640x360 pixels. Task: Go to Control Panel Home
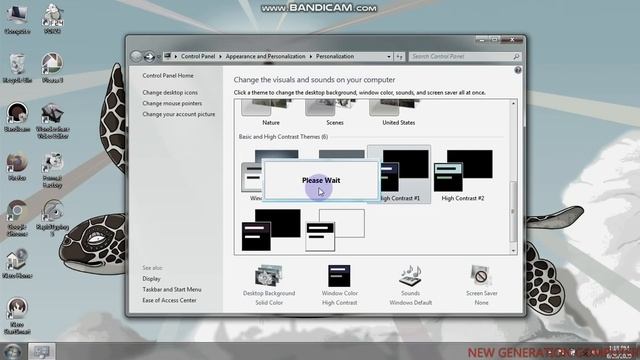tap(168, 76)
